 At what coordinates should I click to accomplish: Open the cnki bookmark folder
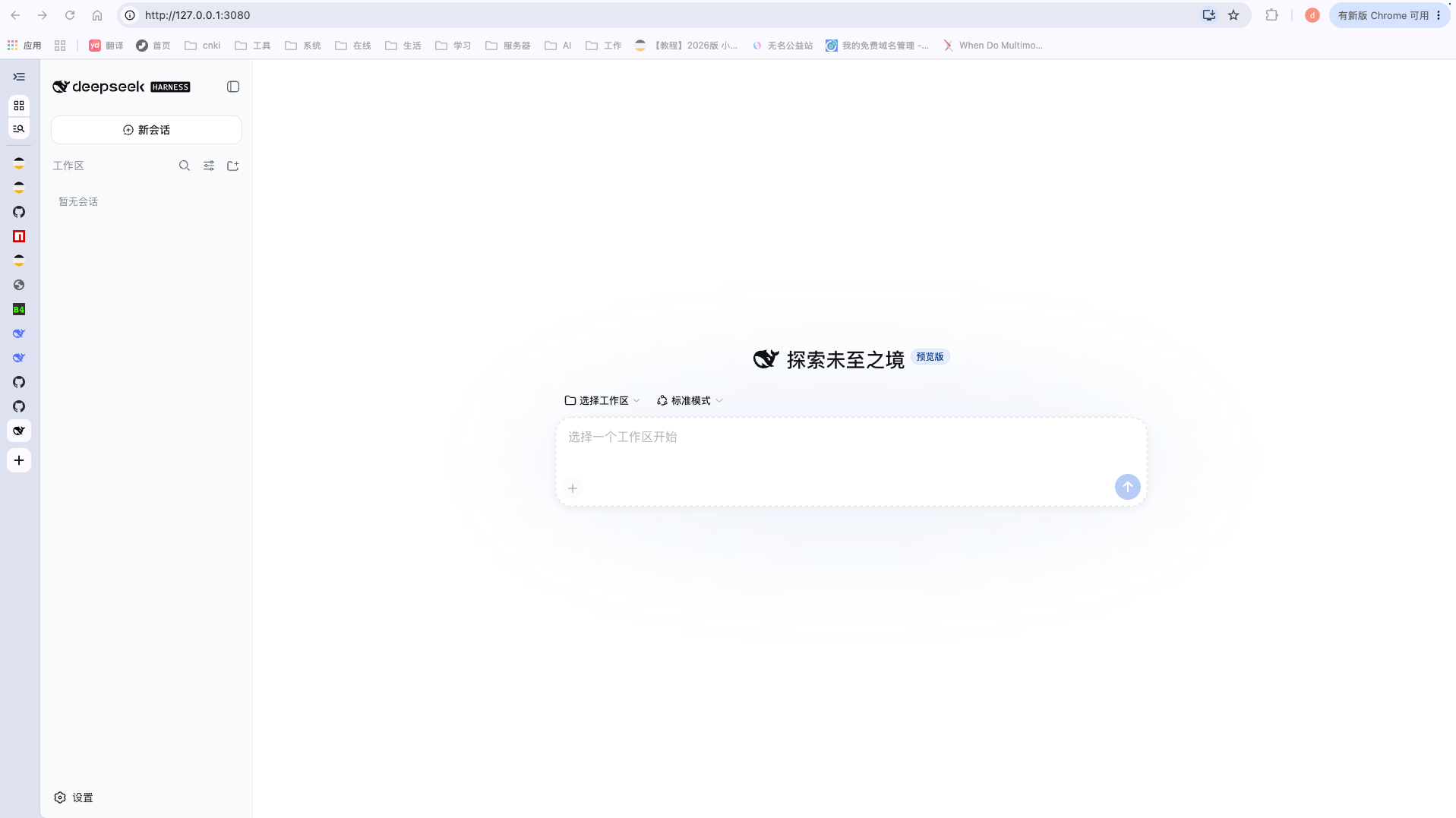203,46
